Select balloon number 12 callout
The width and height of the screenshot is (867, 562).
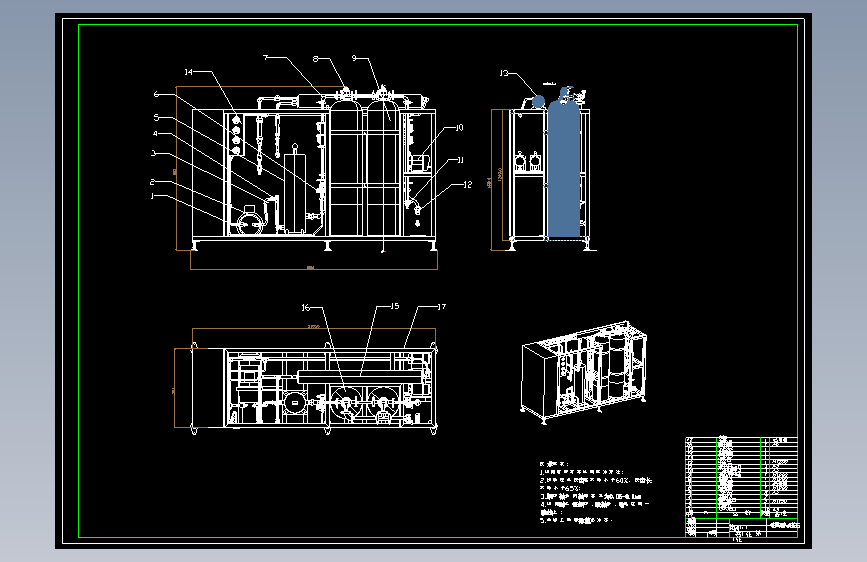tap(468, 185)
